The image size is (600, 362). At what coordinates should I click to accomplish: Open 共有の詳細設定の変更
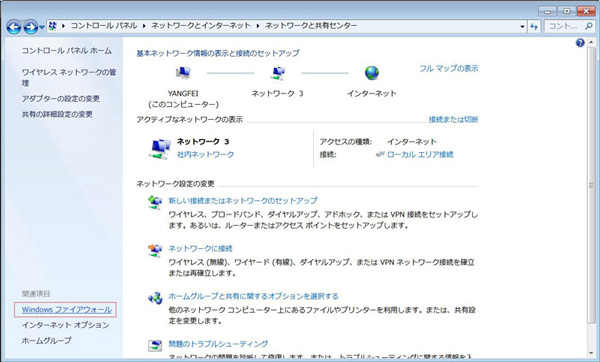click(57, 114)
